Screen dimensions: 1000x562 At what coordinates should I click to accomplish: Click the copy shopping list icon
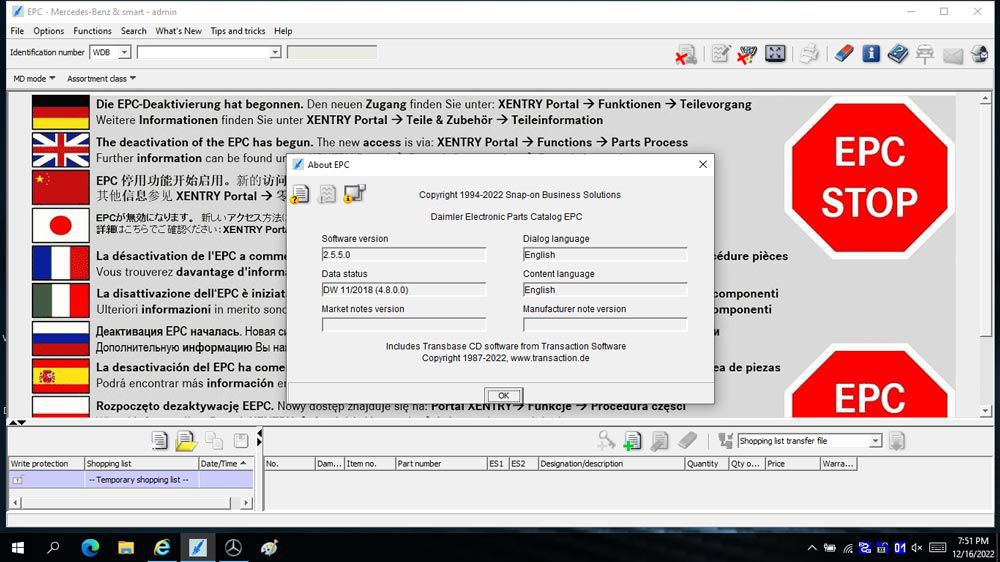pyautogui.click(x=214, y=440)
